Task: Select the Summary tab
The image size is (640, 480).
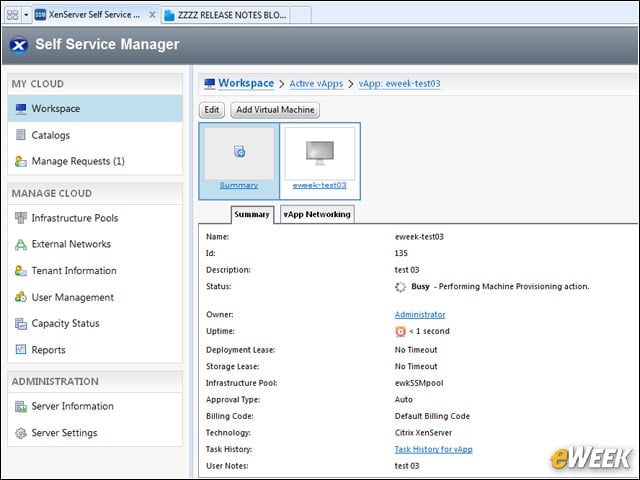Action: tap(252, 214)
